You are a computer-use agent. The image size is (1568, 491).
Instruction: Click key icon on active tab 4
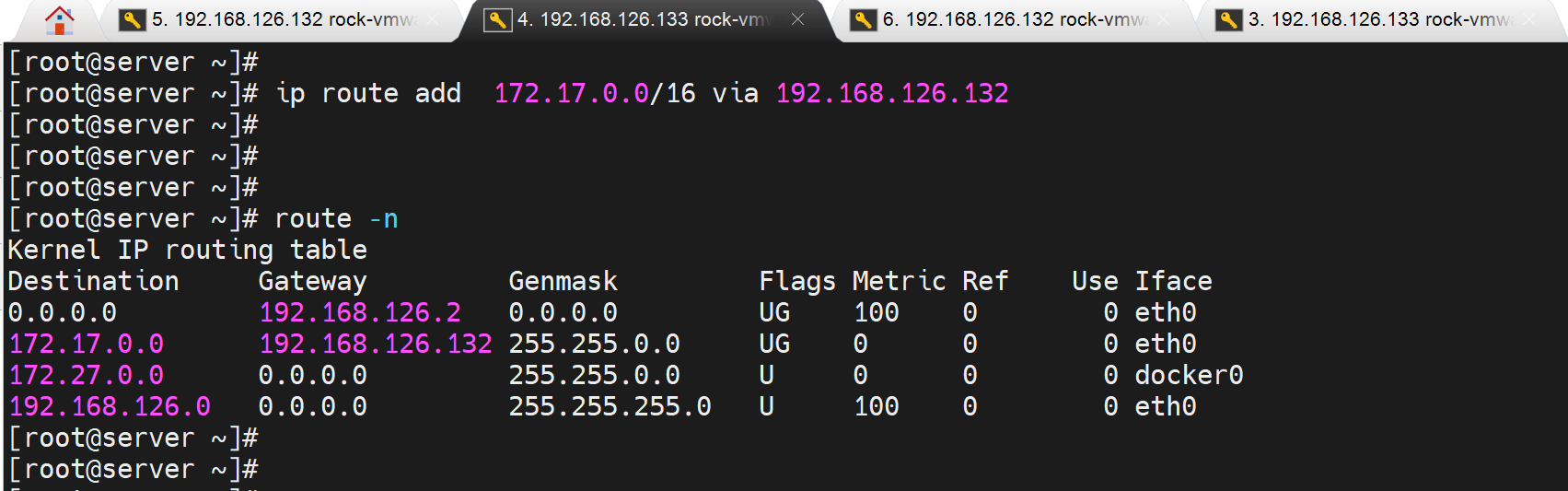[x=497, y=20]
